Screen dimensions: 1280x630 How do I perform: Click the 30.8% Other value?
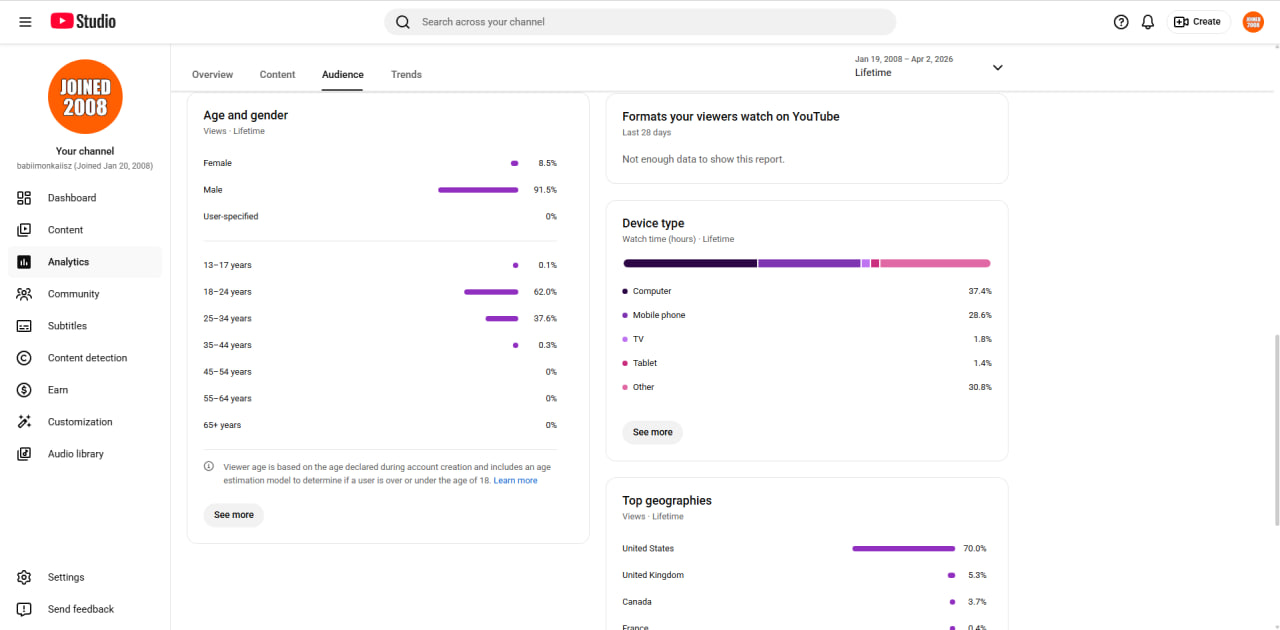click(980, 387)
